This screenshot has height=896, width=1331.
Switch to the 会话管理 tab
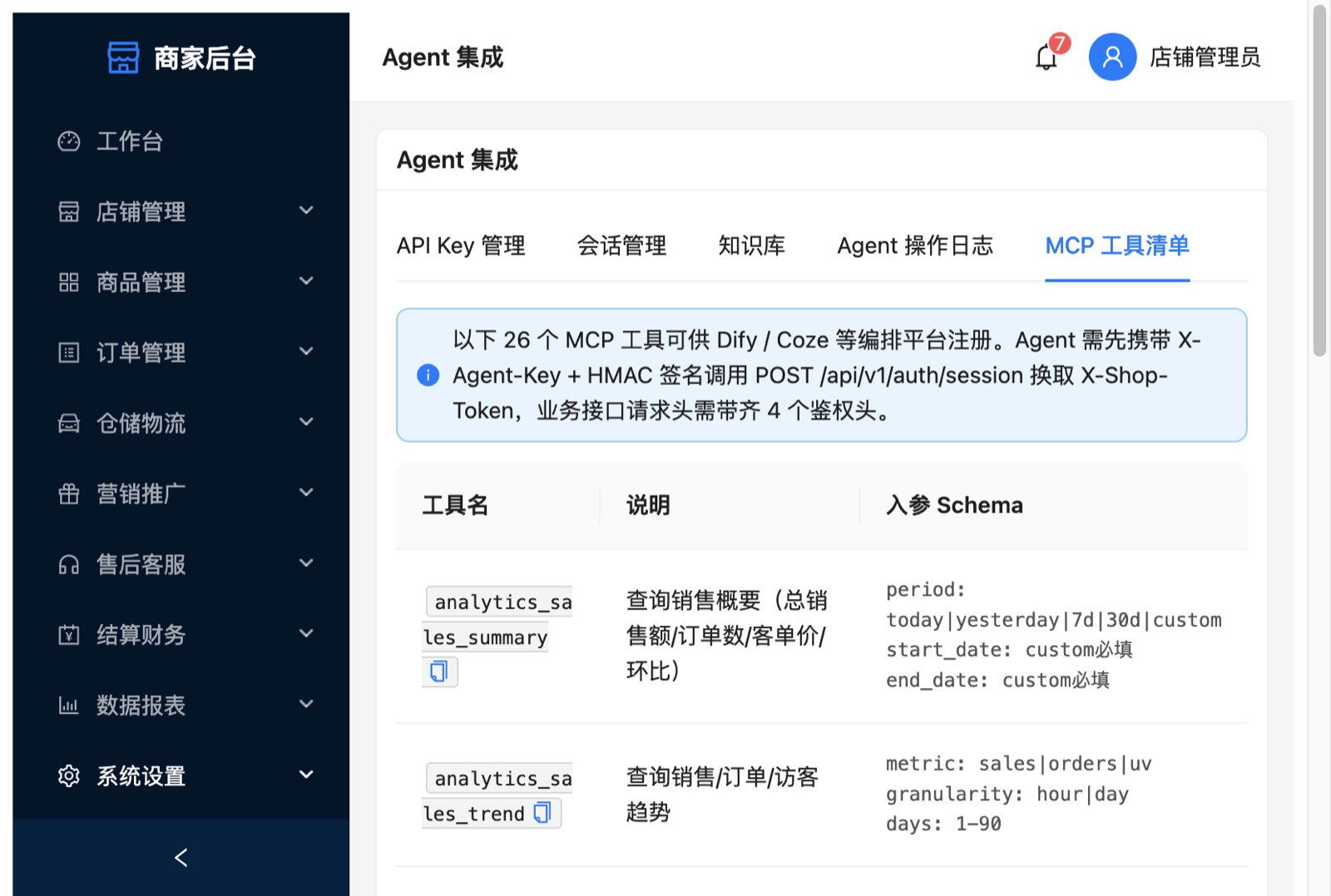pos(621,245)
